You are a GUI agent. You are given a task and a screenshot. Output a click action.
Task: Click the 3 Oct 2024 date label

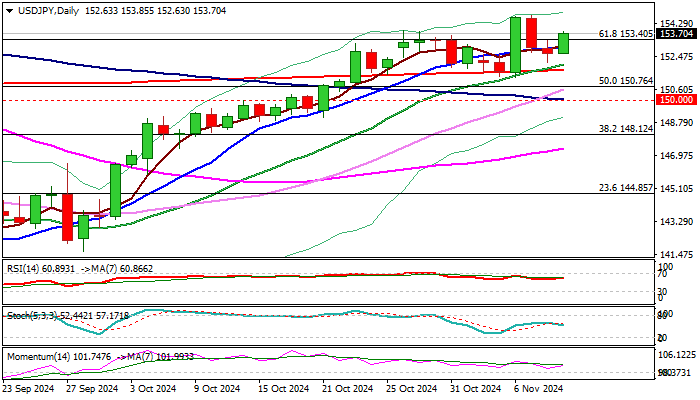pos(156,388)
